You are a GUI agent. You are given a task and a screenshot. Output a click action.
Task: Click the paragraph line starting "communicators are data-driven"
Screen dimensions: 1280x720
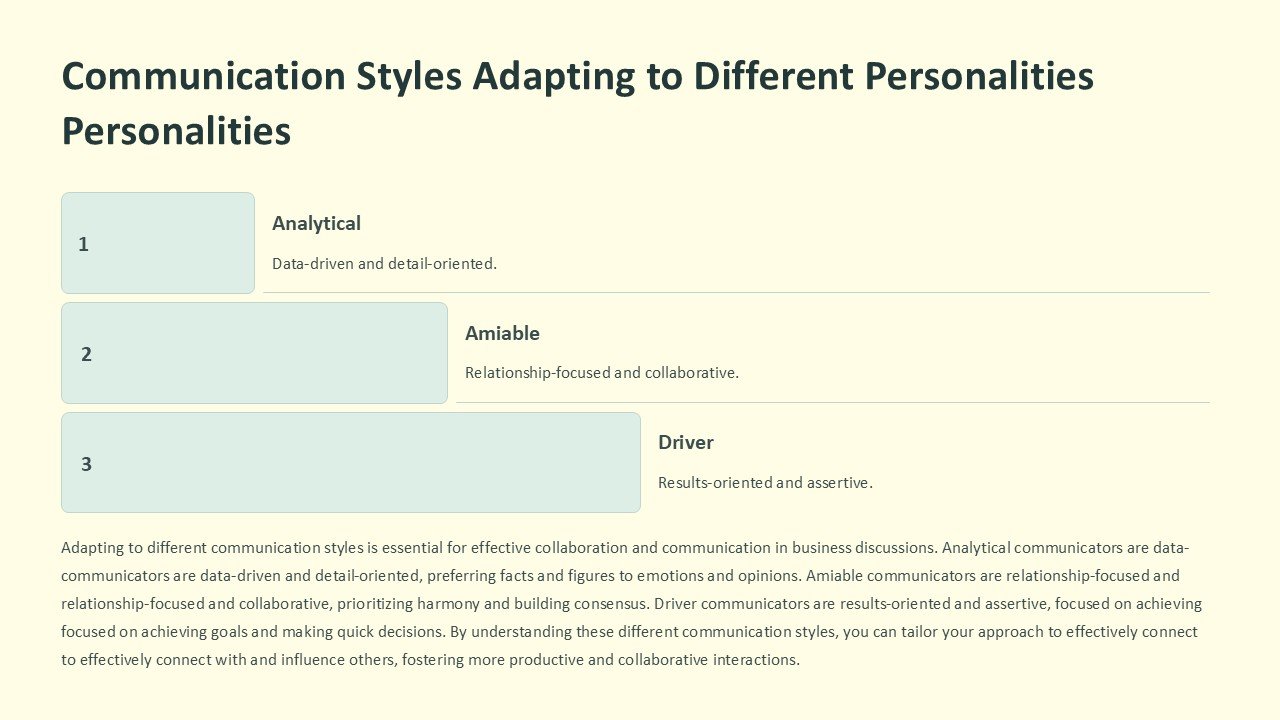tap(620, 576)
